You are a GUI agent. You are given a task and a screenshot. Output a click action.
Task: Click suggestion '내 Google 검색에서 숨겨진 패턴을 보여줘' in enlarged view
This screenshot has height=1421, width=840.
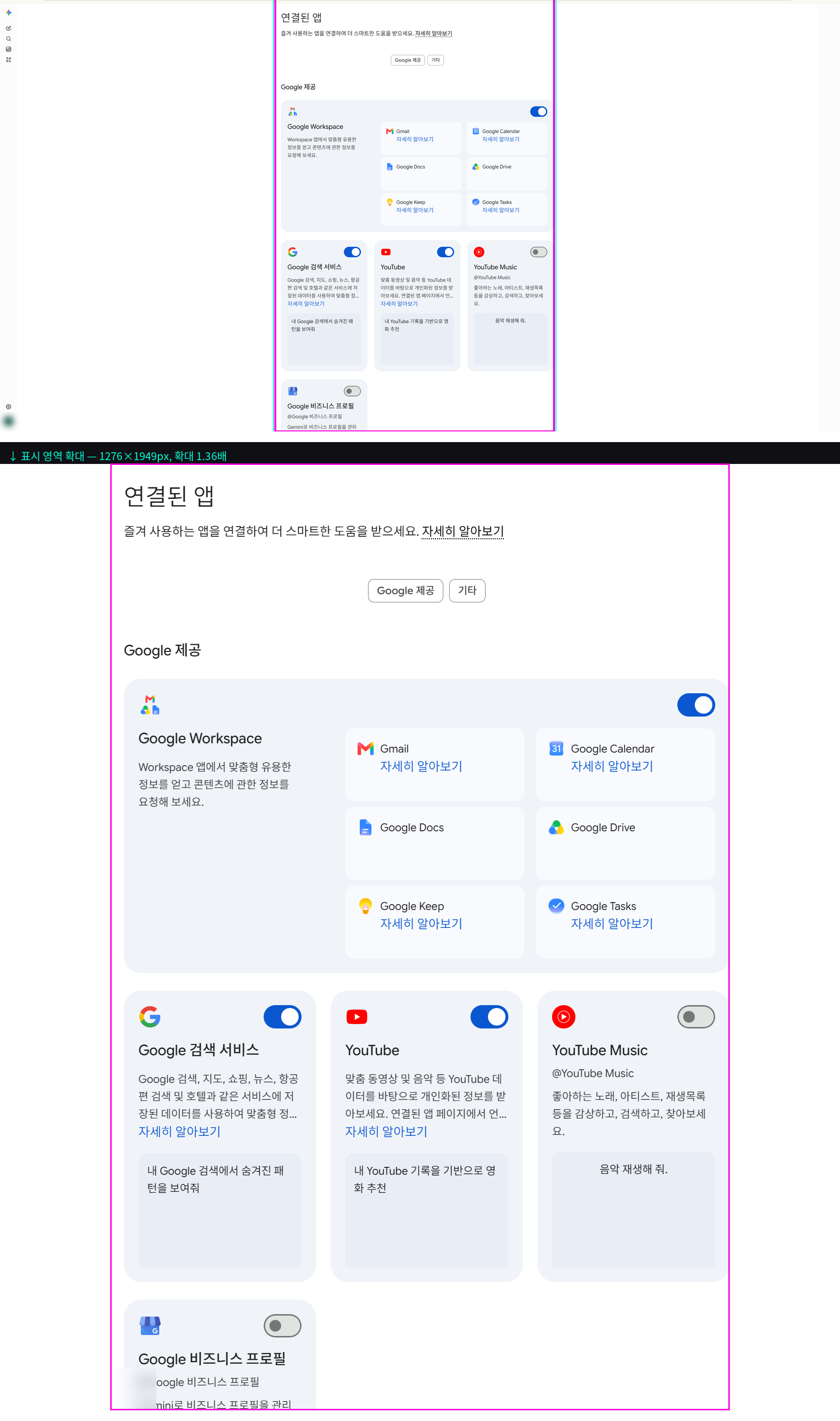point(219,1210)
